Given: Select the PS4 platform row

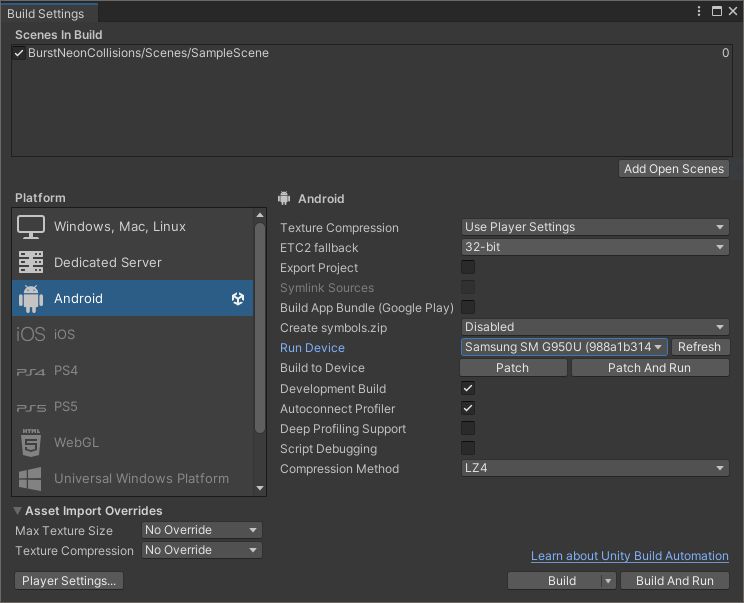Looking at the screenshot, I should coord(133,371).
